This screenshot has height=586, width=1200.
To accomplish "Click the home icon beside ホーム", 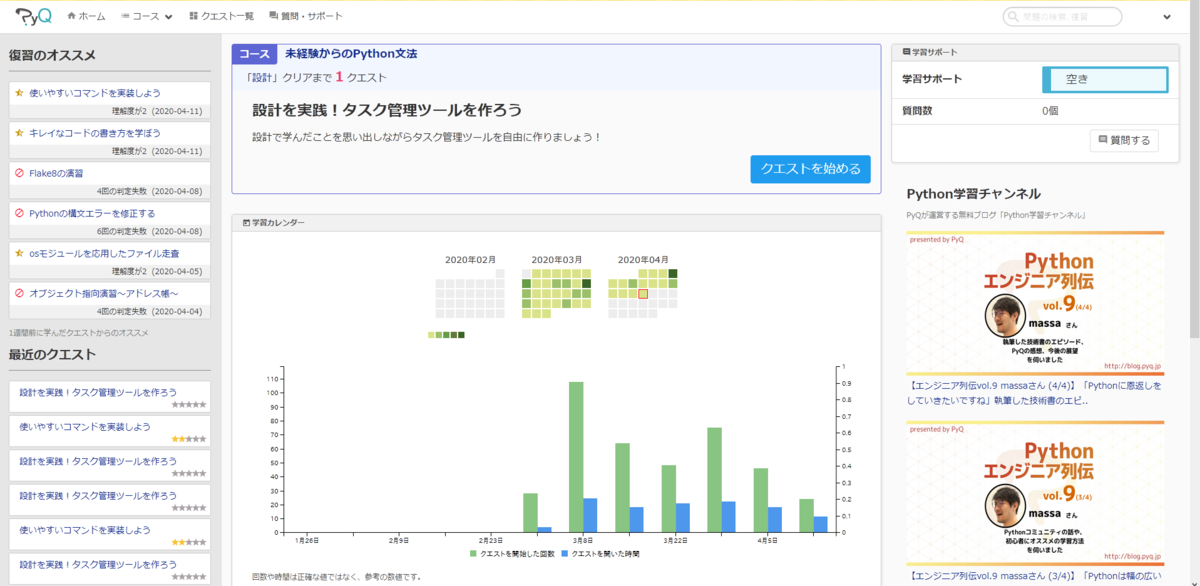I will (71, 16).
